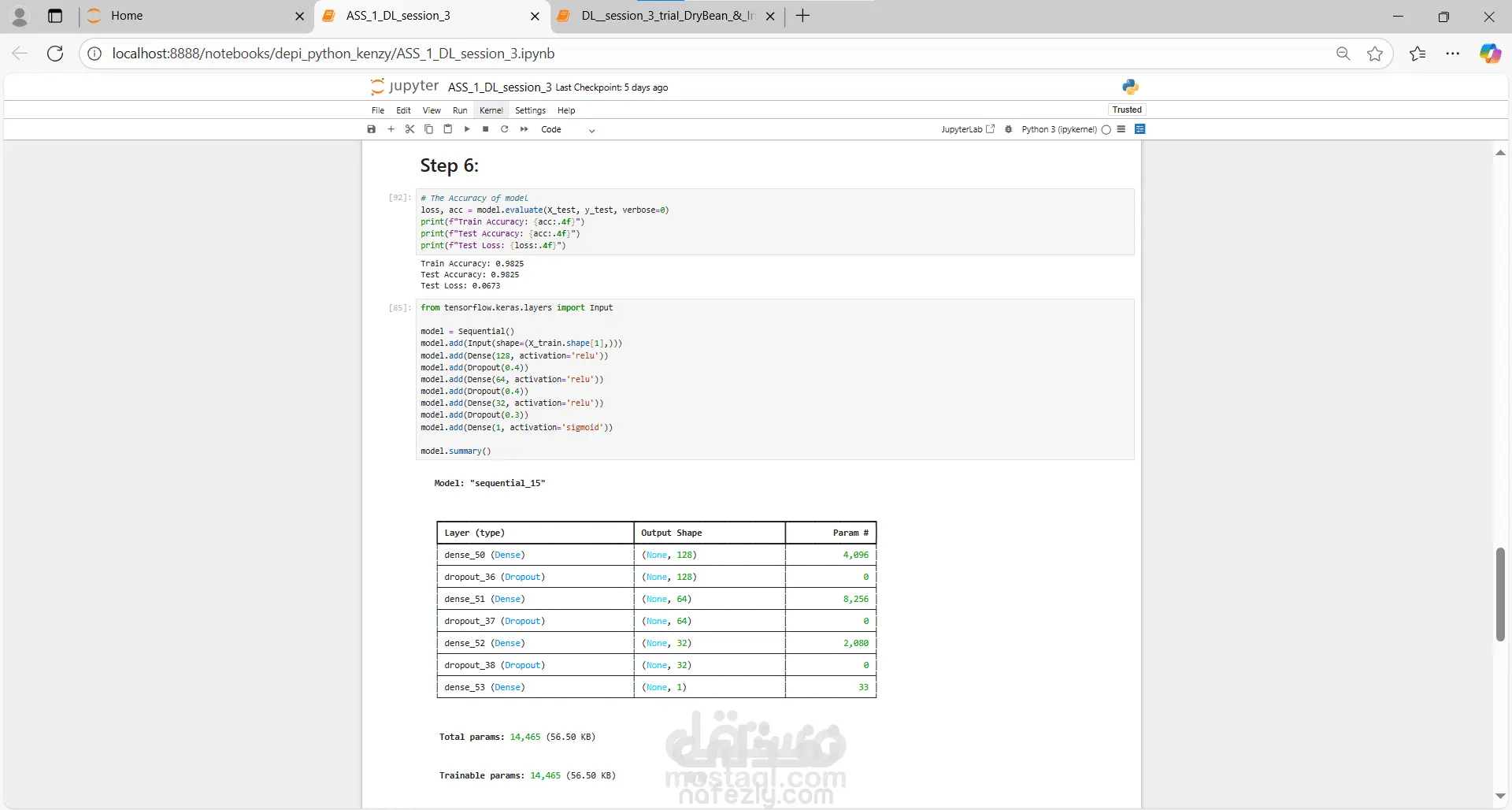Refresh the current page

(x=55, y=54)
